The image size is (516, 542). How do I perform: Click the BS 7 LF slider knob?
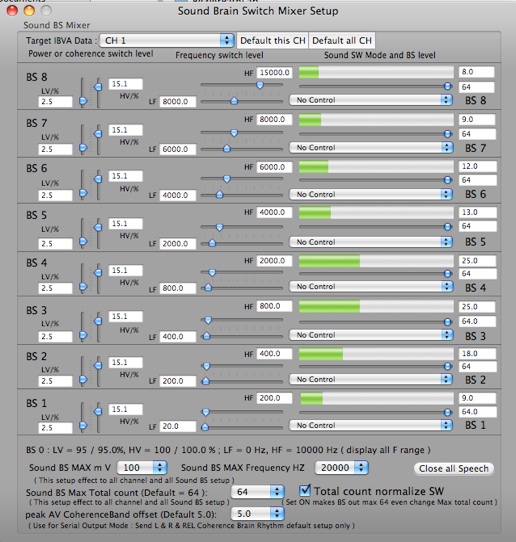click(227, 148)
